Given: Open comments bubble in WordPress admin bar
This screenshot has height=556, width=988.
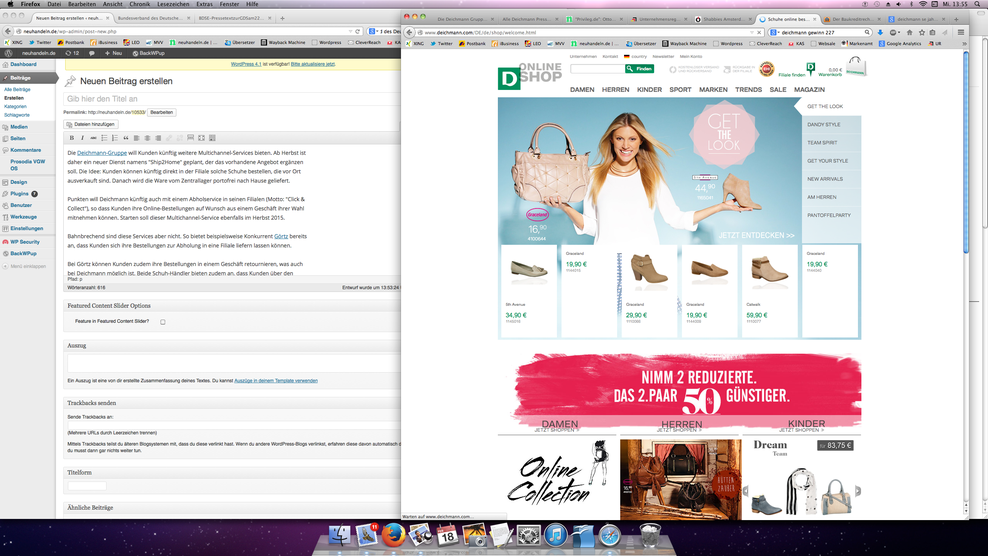Looking at the screenshot, I should tap(91, 53).
